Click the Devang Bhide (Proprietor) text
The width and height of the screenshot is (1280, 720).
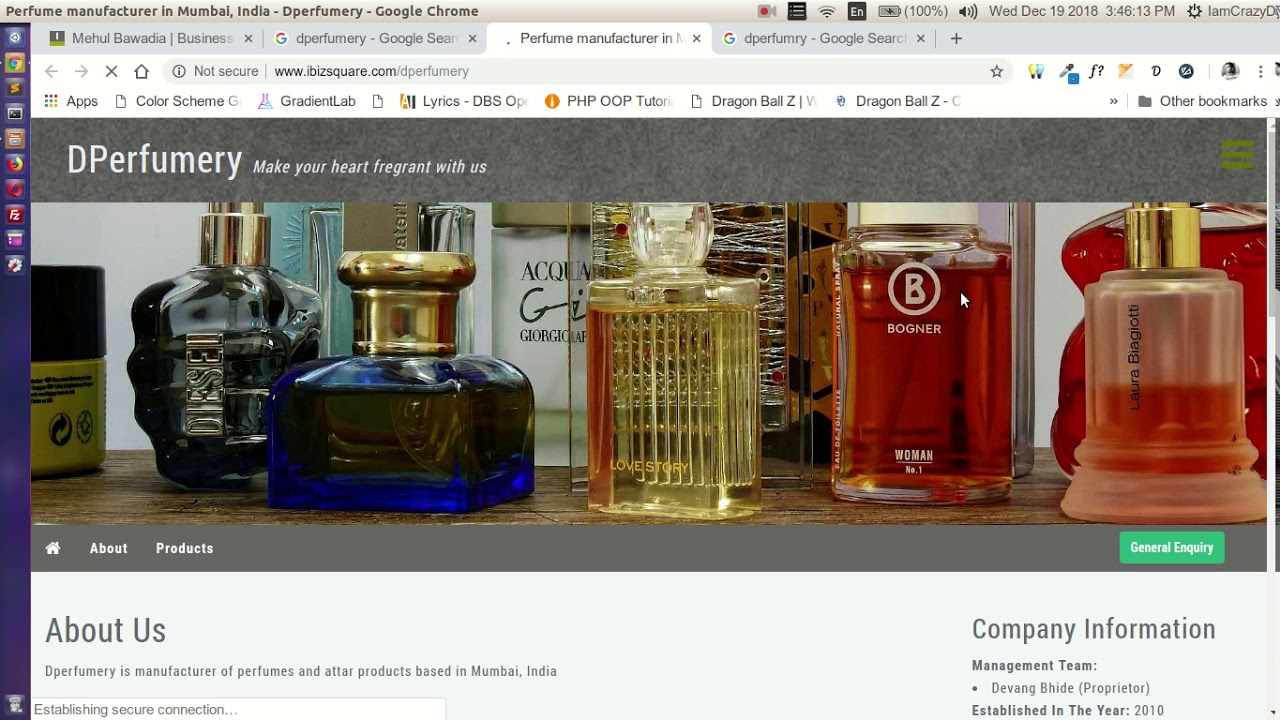pos(1070,688)
